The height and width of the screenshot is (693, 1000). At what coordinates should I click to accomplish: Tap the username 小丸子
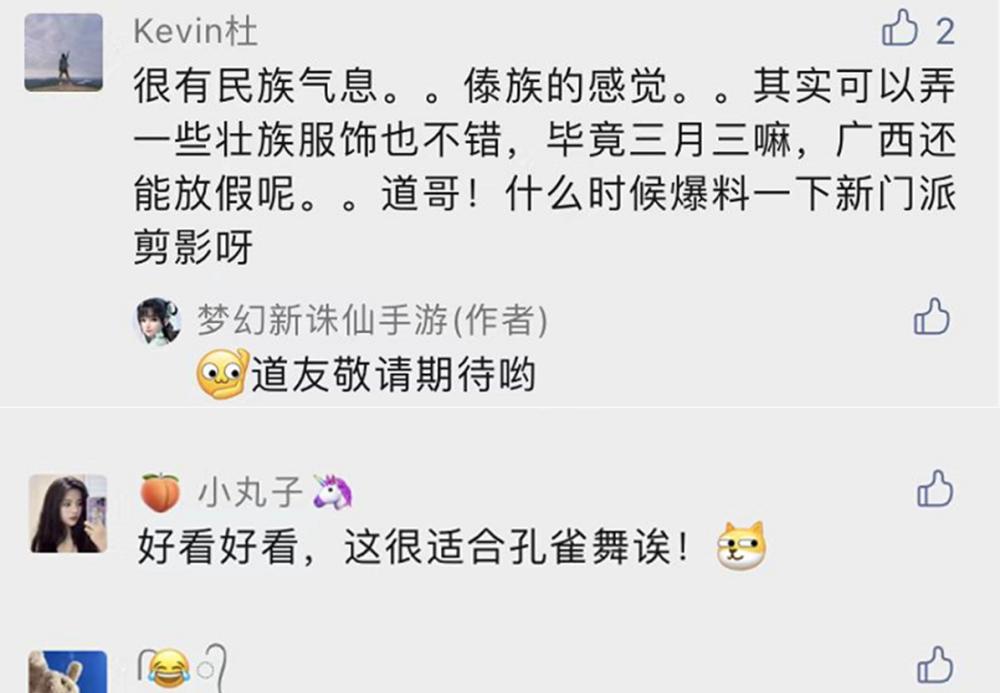pyautogui.click(x=250, y=492)
